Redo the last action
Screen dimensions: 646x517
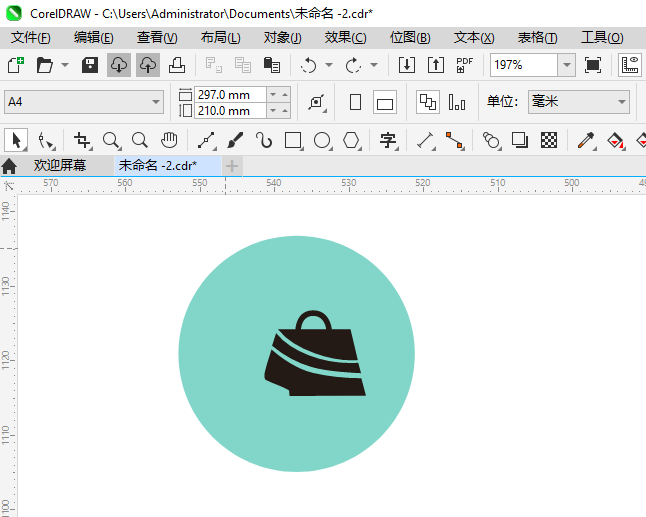tap(353, 65)
